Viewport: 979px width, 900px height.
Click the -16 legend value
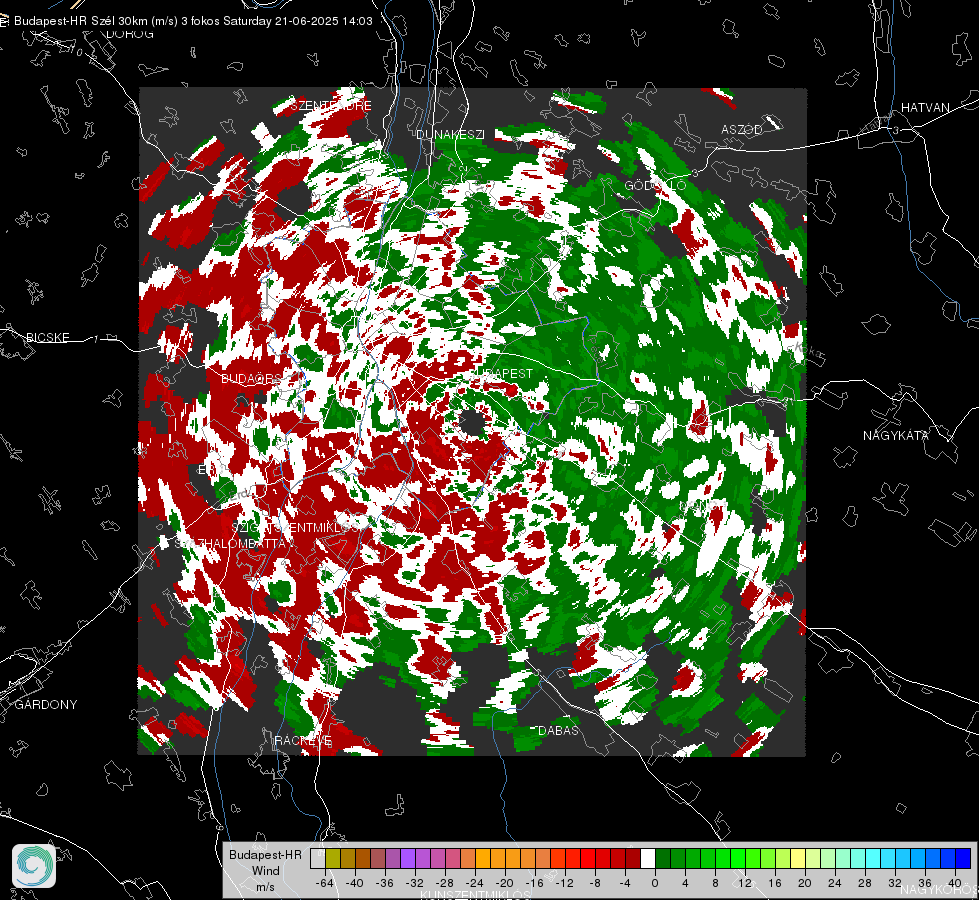click(535, 883)
